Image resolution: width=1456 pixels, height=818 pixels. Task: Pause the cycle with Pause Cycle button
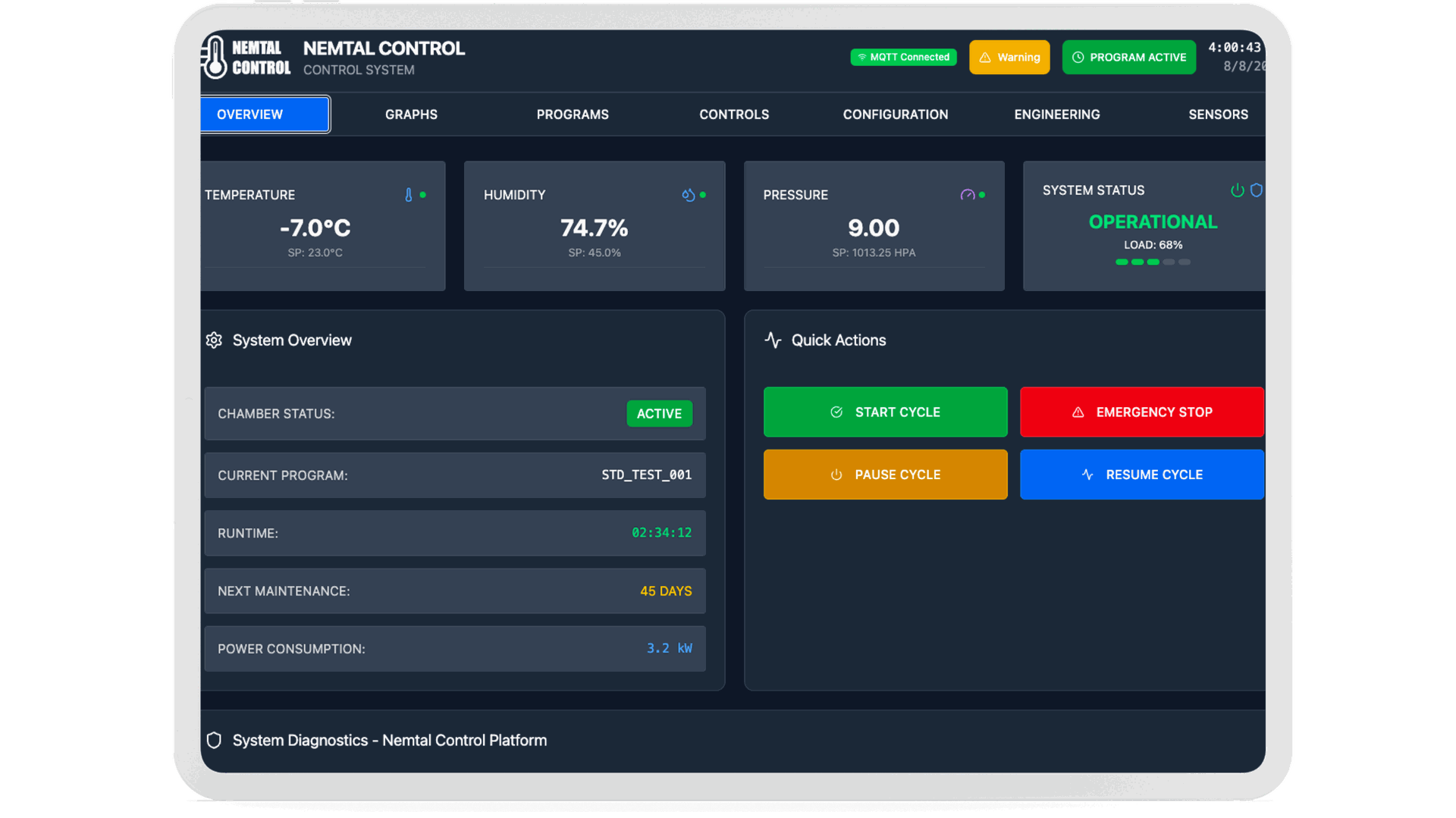tap(885, 475)
